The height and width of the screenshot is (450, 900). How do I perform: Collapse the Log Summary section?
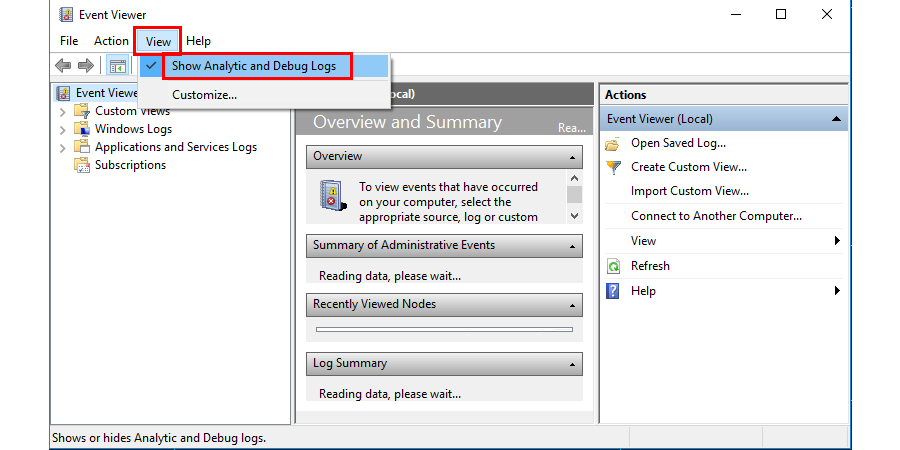(572, 364)
